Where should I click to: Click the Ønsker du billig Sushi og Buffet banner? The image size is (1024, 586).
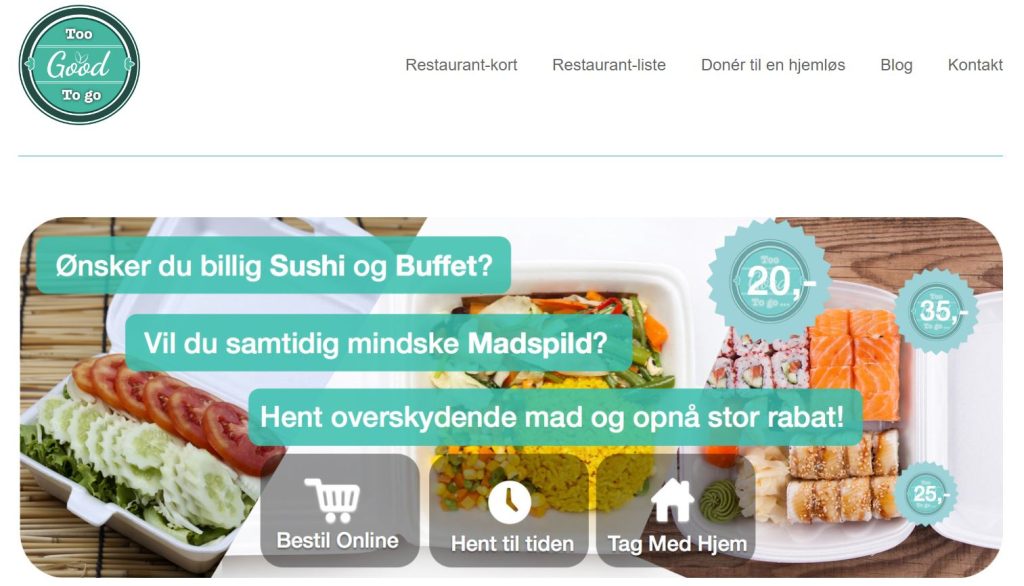coord(274,265)
